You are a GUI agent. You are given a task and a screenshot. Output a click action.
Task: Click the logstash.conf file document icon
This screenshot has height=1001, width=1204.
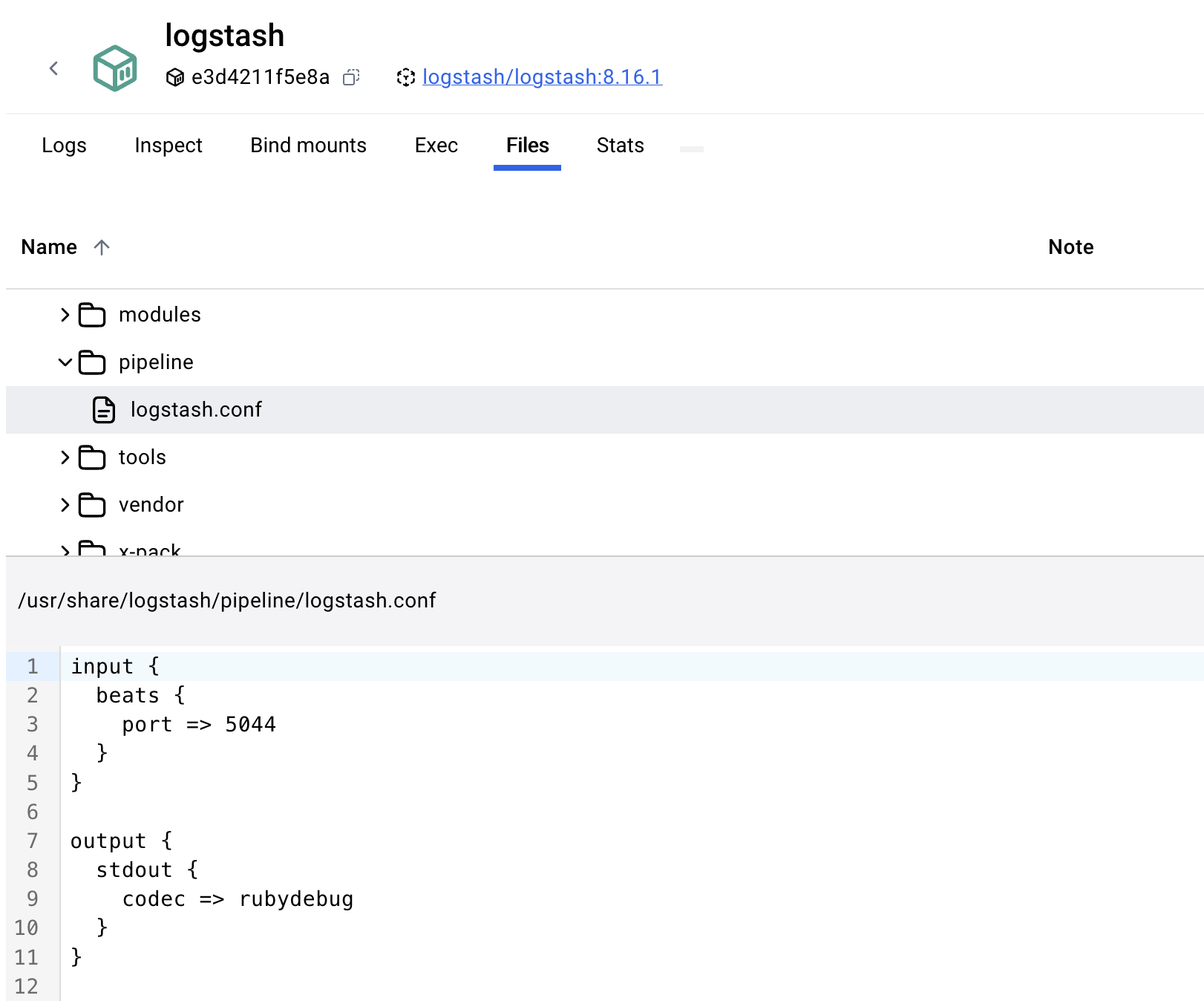coord(104,410)
